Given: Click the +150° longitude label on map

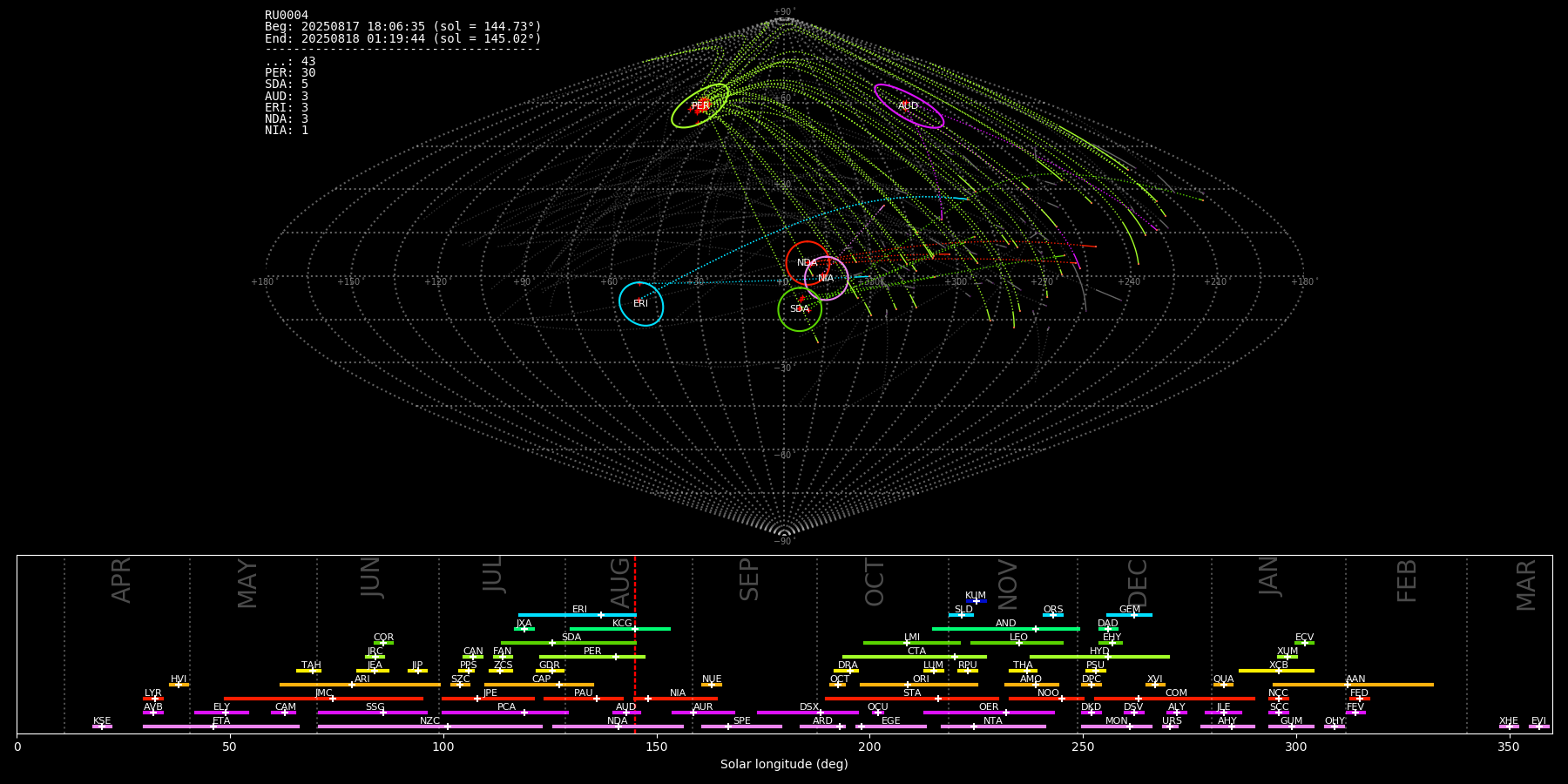Looking at the screenshot, I should [x=348, y=281].
